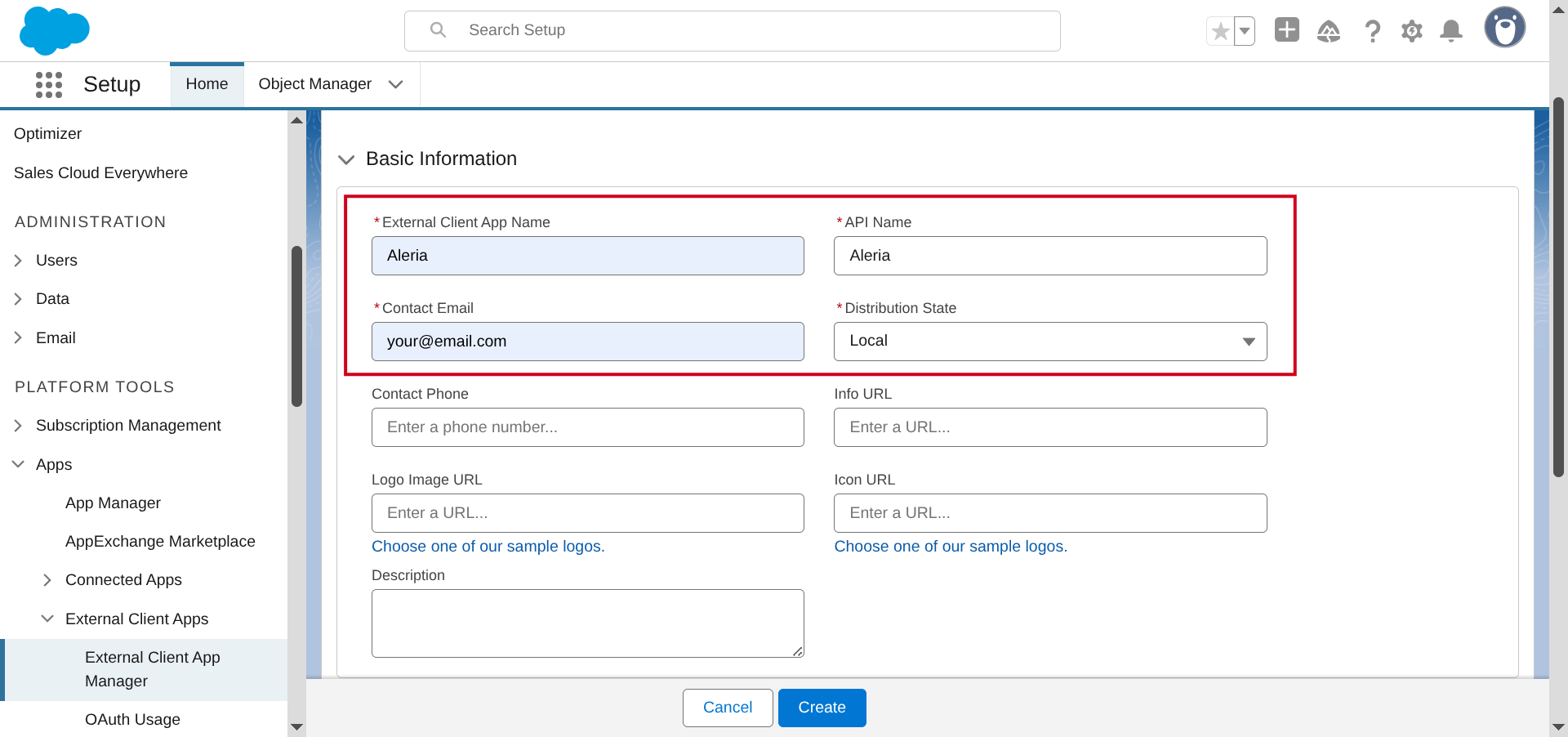
Task: Collapse the External Client Apps node
Action: (47, 619)
